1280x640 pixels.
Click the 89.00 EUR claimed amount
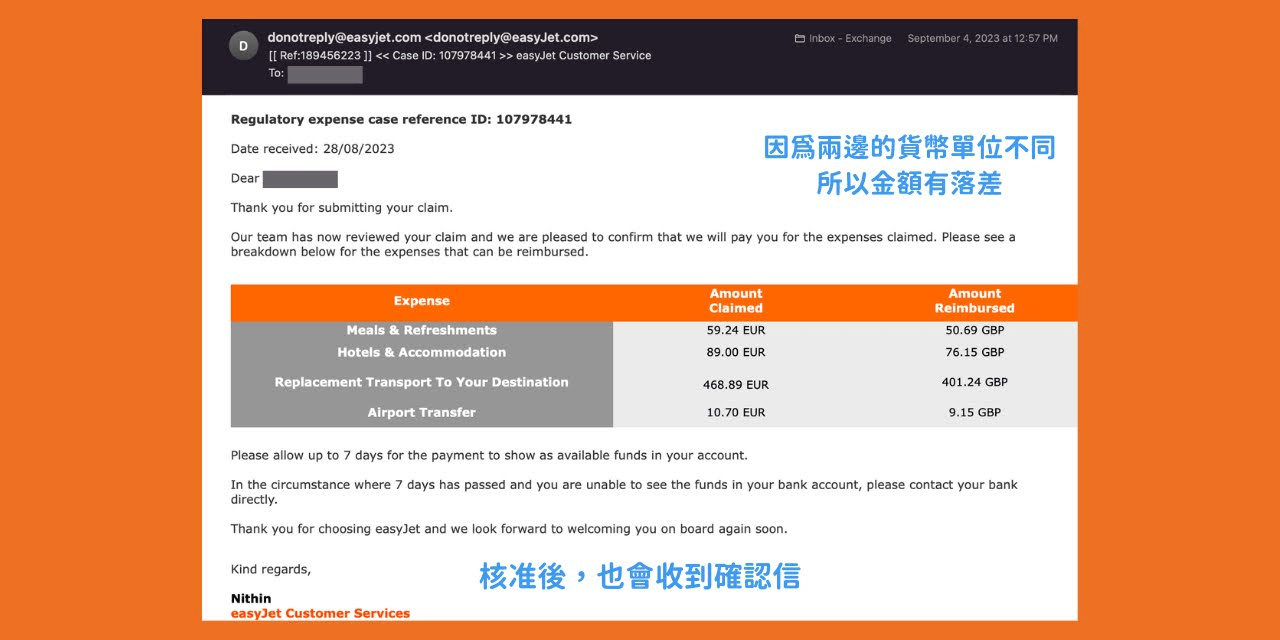(x=736, y=352)
